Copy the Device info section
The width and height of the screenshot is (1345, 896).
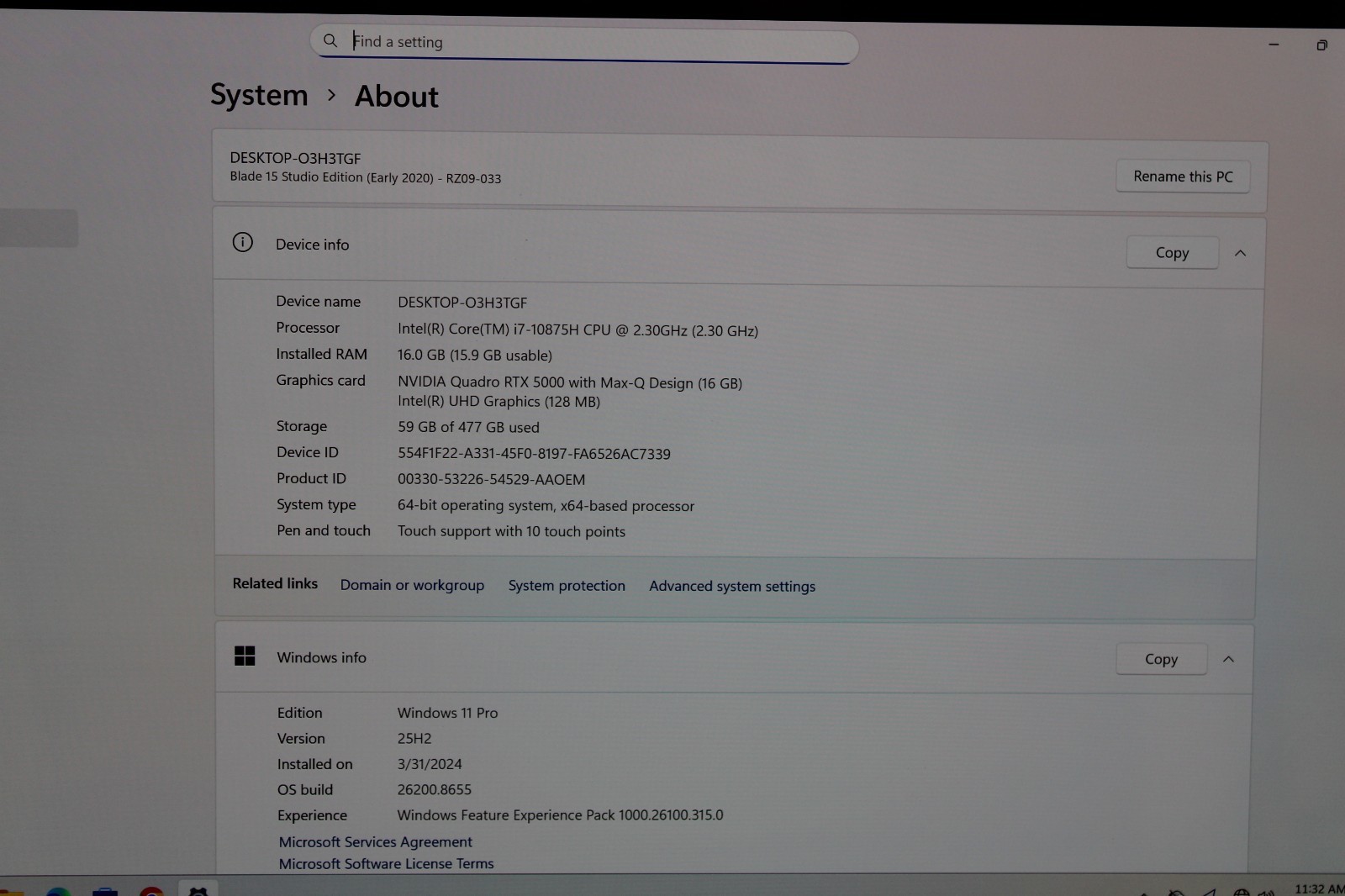[1172, 253]
